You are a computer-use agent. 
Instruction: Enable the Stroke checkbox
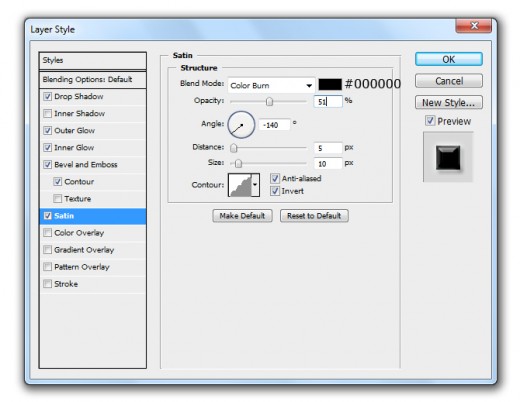tap(47, 284)
